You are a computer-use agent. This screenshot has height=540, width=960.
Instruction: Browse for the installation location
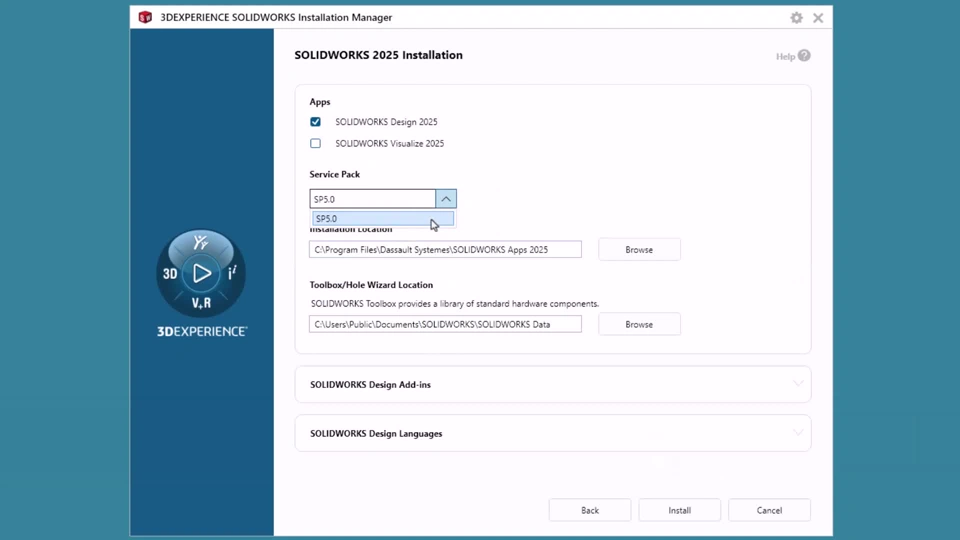(x=639, y=250)
